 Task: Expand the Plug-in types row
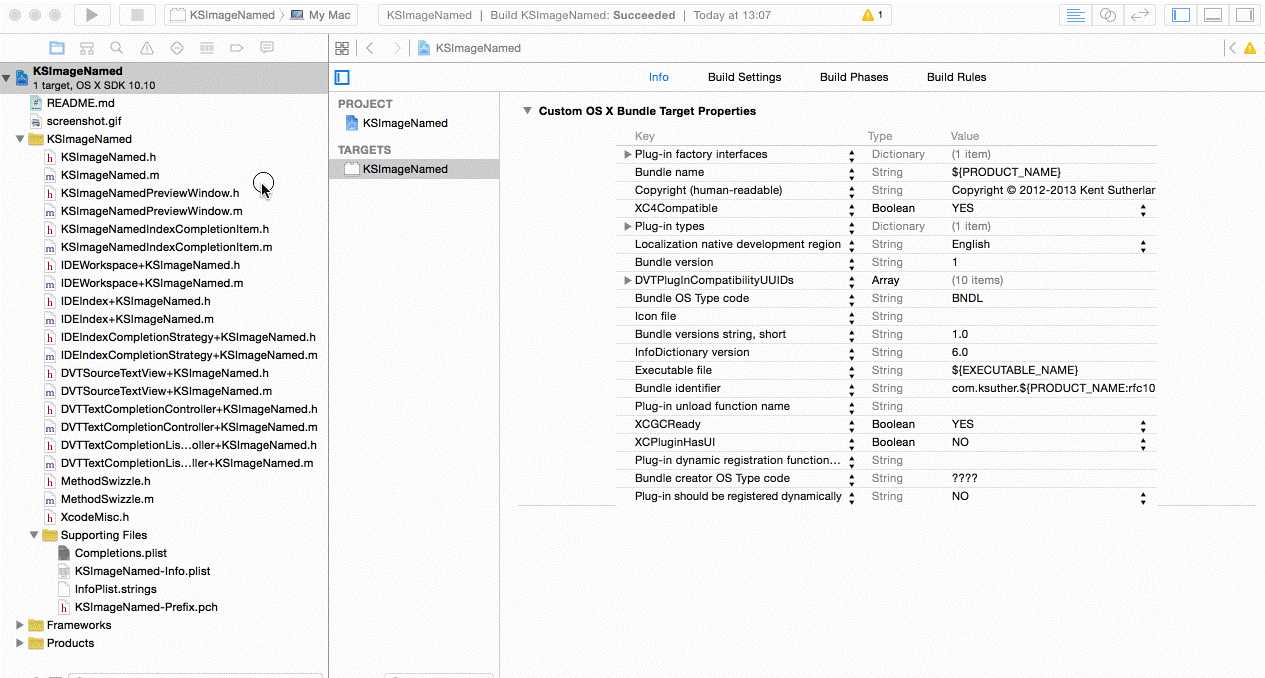627,226
